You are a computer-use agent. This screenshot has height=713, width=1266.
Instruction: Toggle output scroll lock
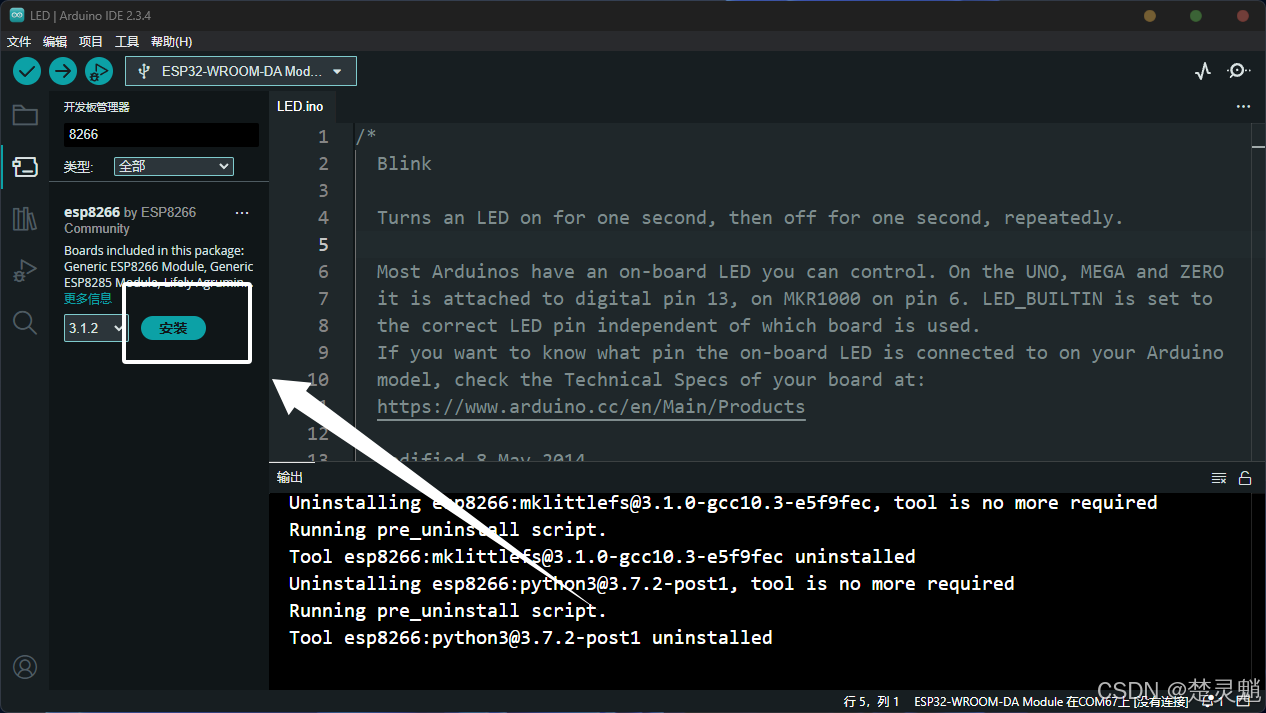click(1245, 478)
